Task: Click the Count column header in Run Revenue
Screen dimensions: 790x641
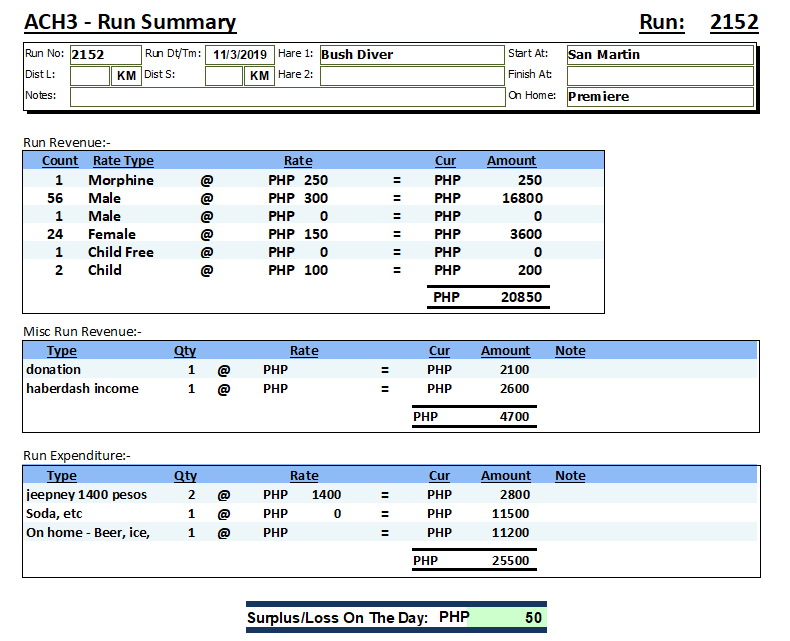Action: click(x=60, y=161)
